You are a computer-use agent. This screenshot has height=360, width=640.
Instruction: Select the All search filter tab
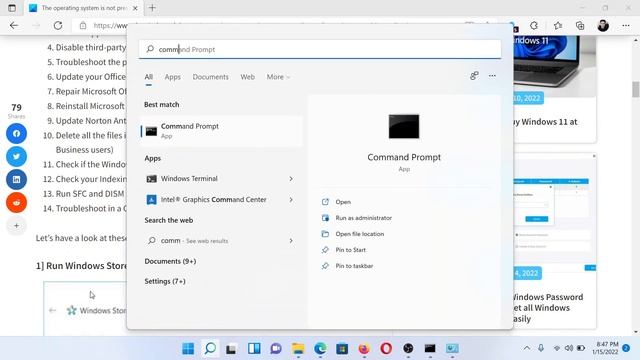click(149, 77)
